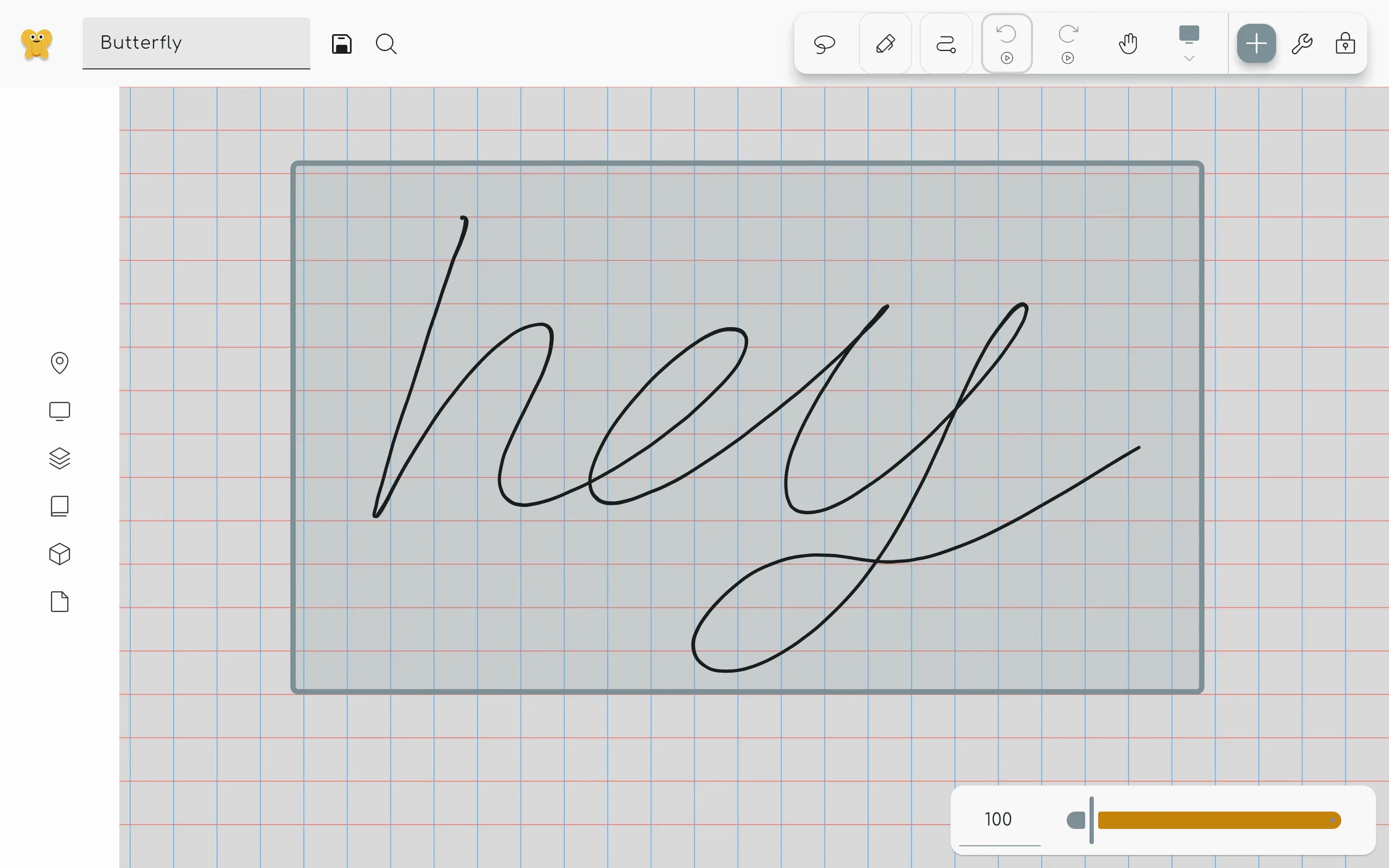Open search with magnifier icon
This screenshot has height=868, width=1389.
[386, 43]
